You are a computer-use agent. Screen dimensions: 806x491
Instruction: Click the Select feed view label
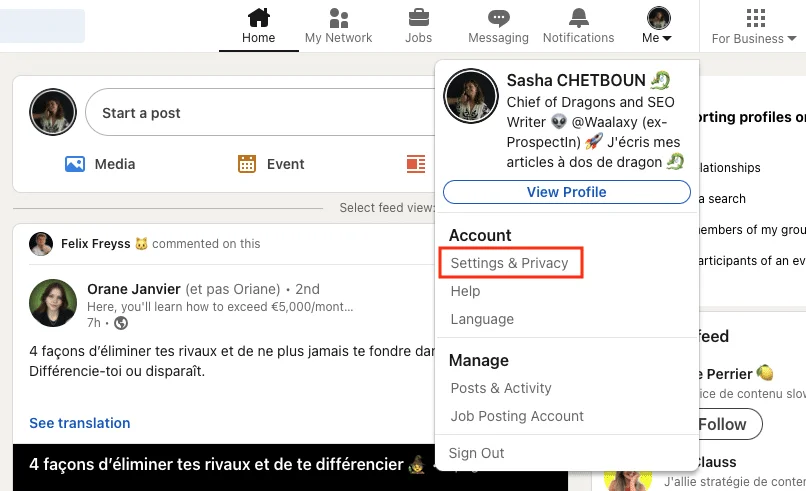[387, 208]
